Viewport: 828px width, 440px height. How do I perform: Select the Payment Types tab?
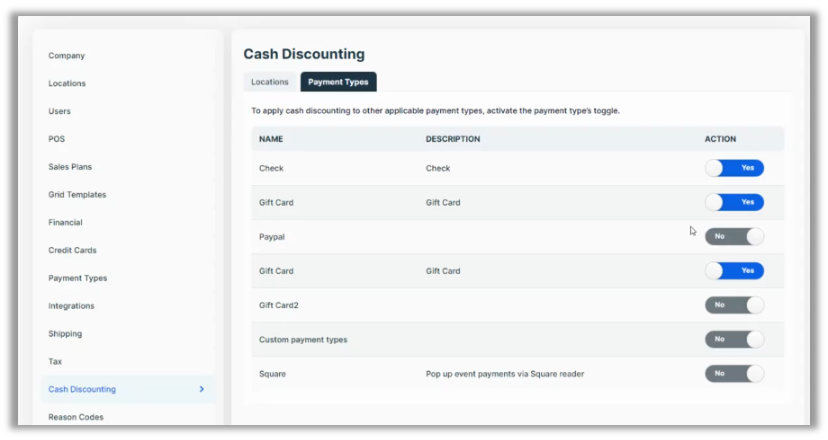(x=338, y=82)
